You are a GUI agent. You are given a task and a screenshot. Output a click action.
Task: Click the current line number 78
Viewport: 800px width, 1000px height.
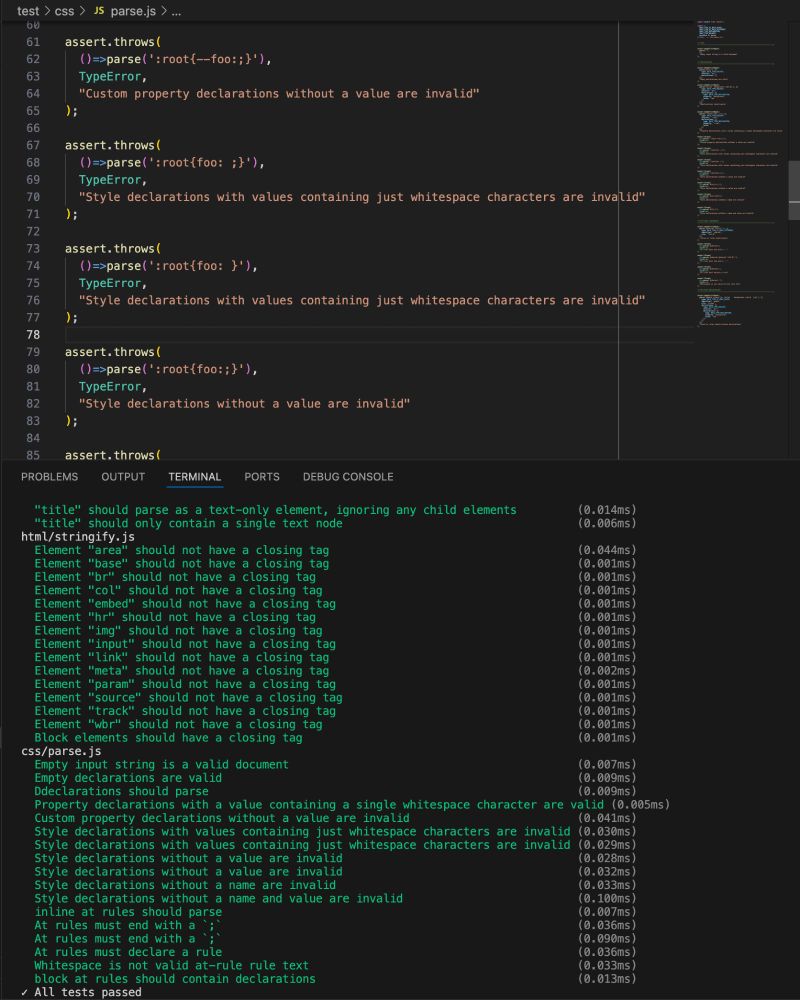pos(33,335)
